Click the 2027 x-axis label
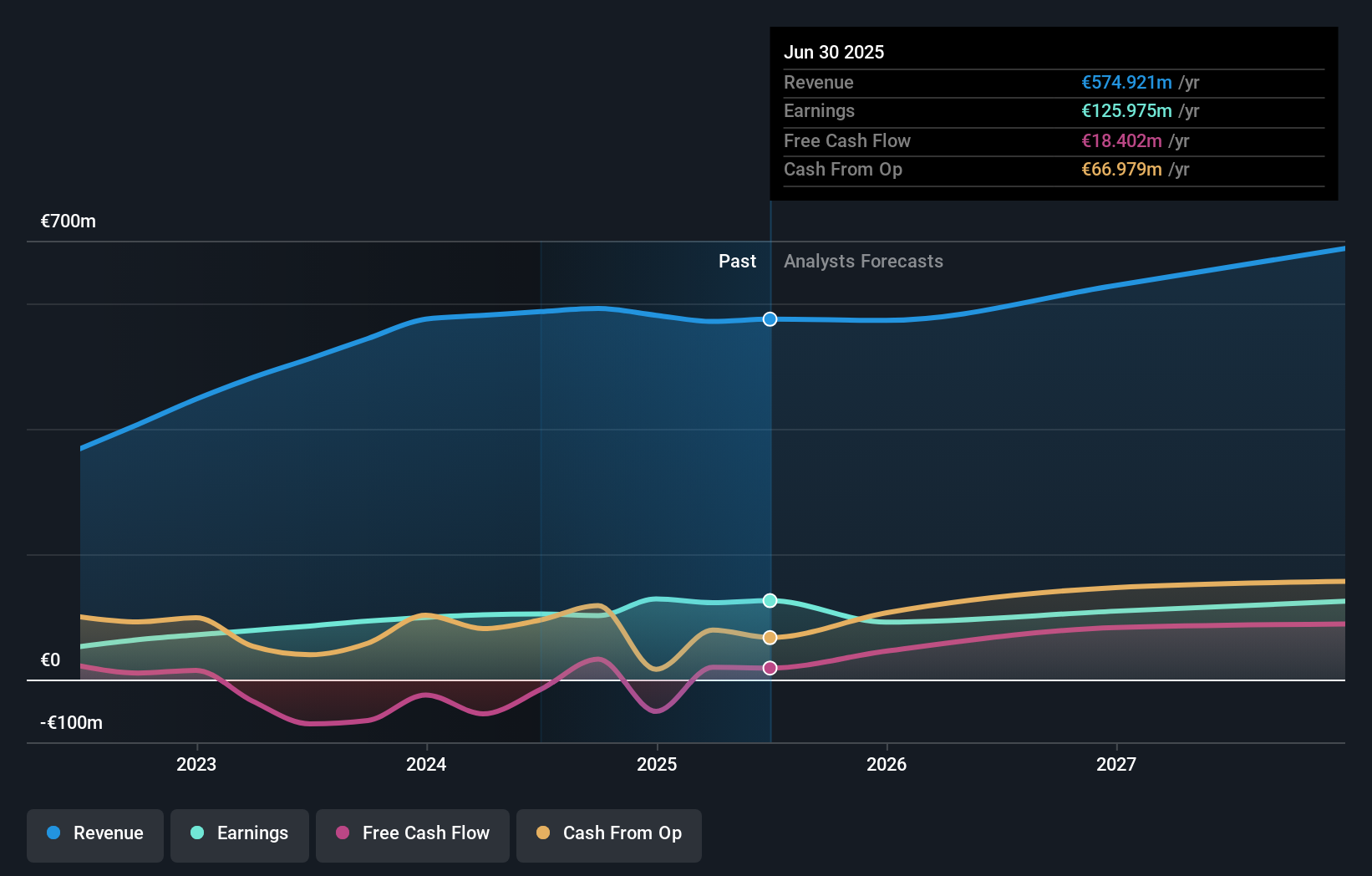Screen dimensions: 1372x876 pos(1116,764)
